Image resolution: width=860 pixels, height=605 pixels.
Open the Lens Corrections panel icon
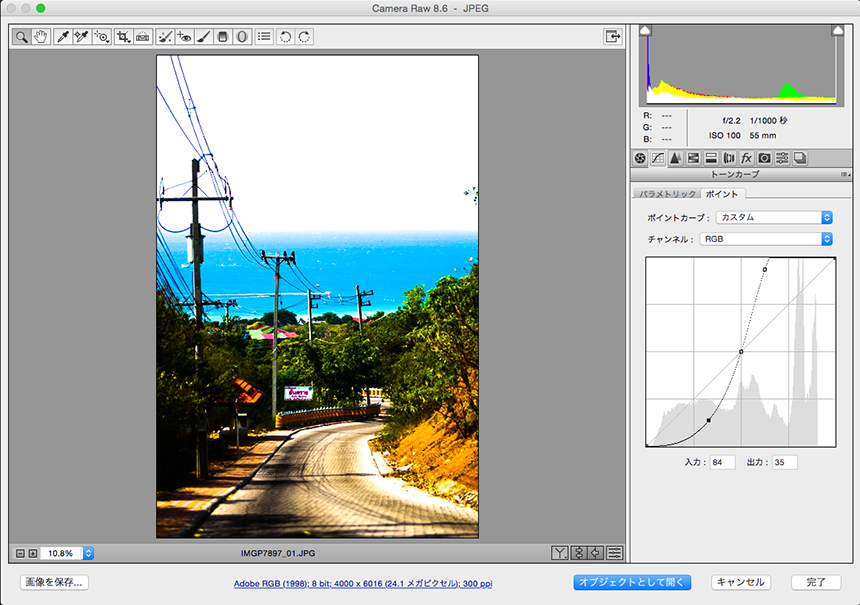pos(729,159)
